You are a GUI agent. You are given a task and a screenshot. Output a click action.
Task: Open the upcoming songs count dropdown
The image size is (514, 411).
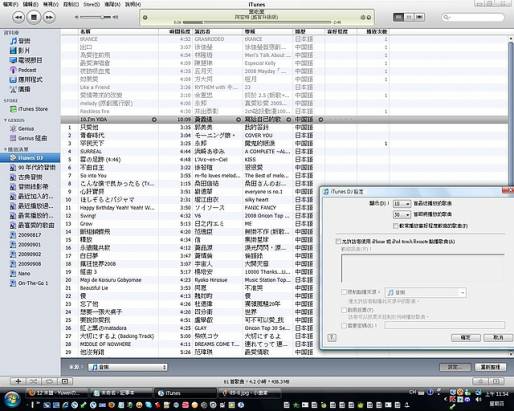click(402, 215)
